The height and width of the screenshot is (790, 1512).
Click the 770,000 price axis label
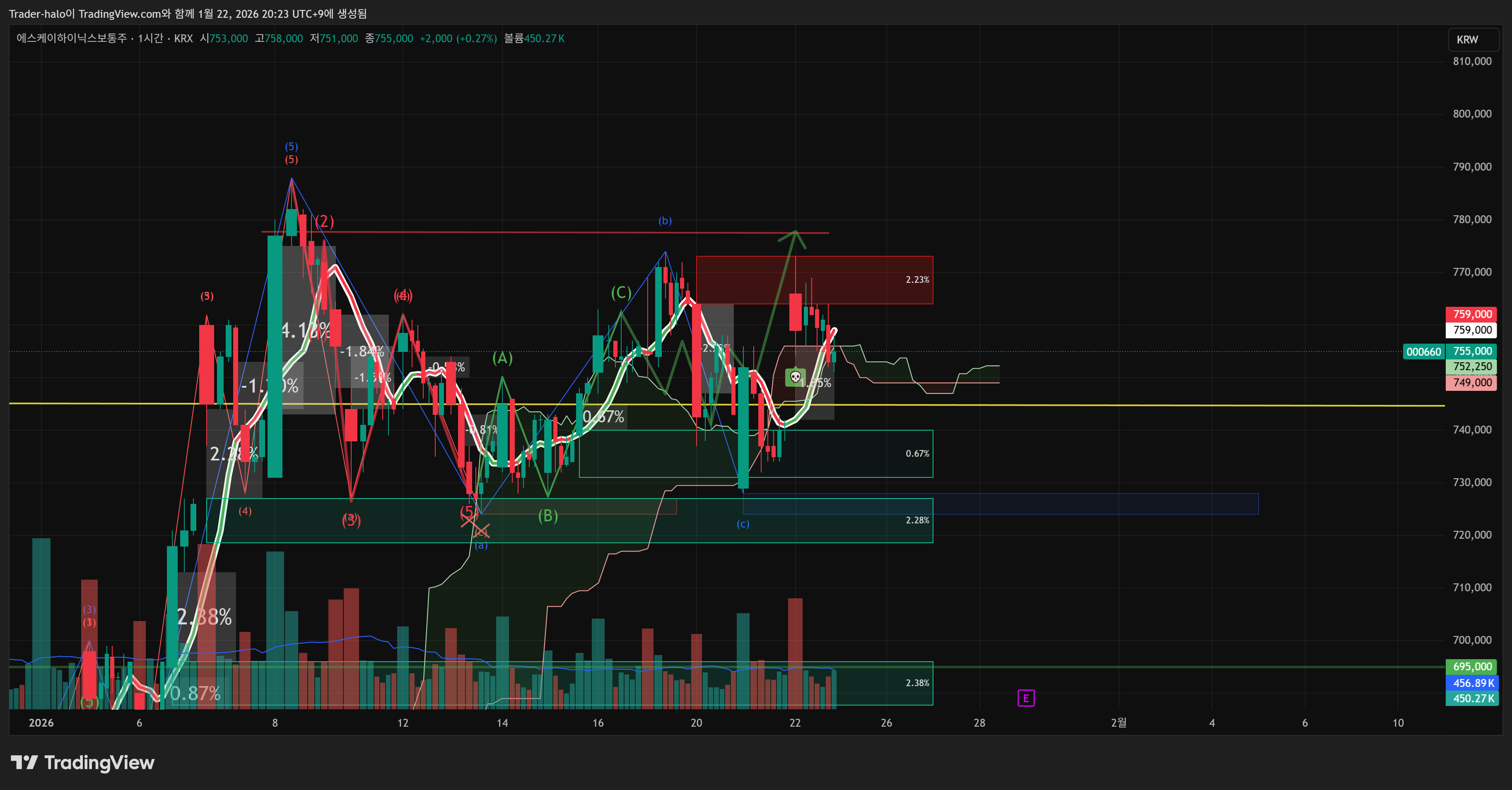pos(1472,272)
